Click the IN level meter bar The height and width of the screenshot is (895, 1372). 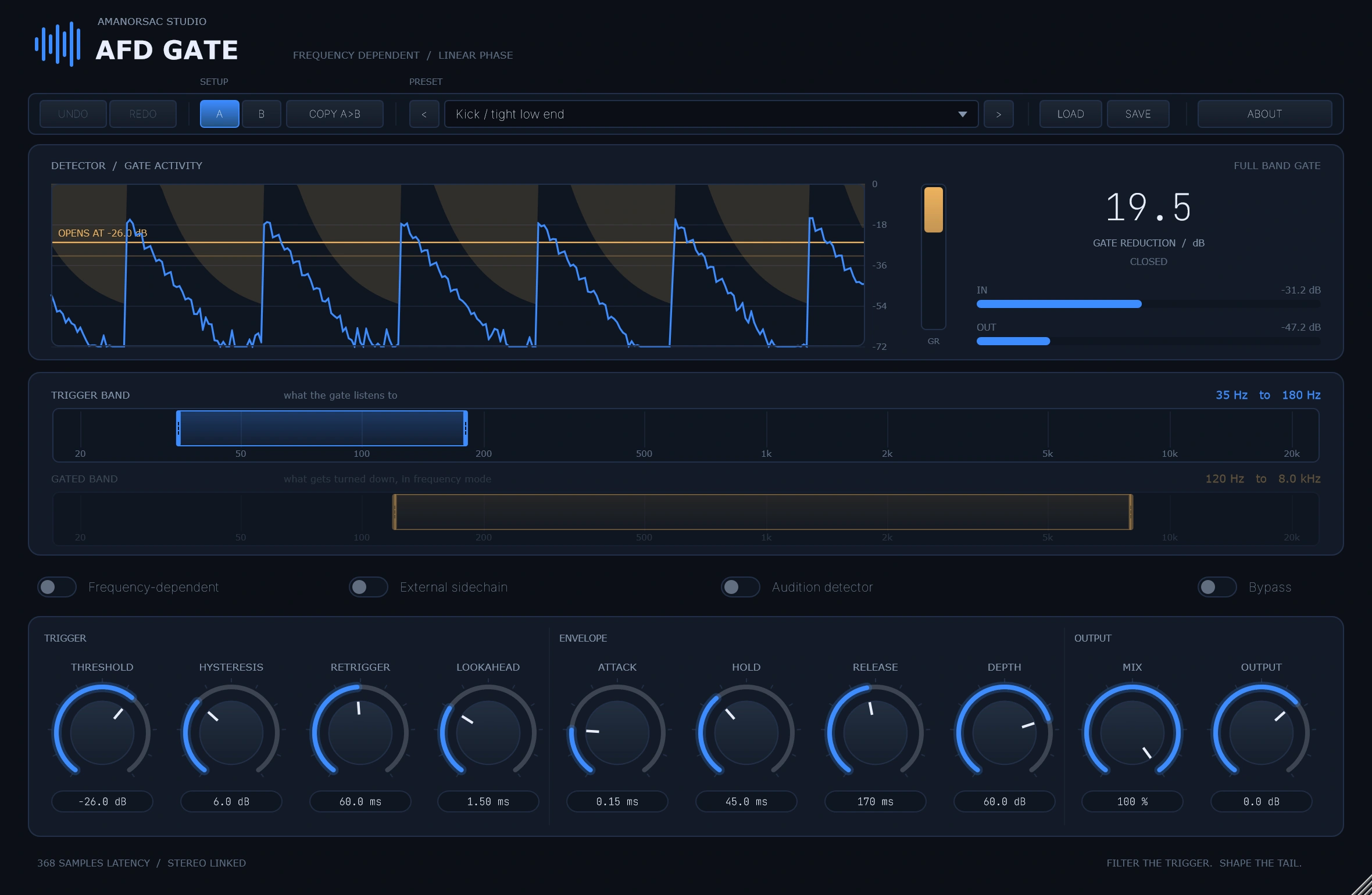(1149, 304)
